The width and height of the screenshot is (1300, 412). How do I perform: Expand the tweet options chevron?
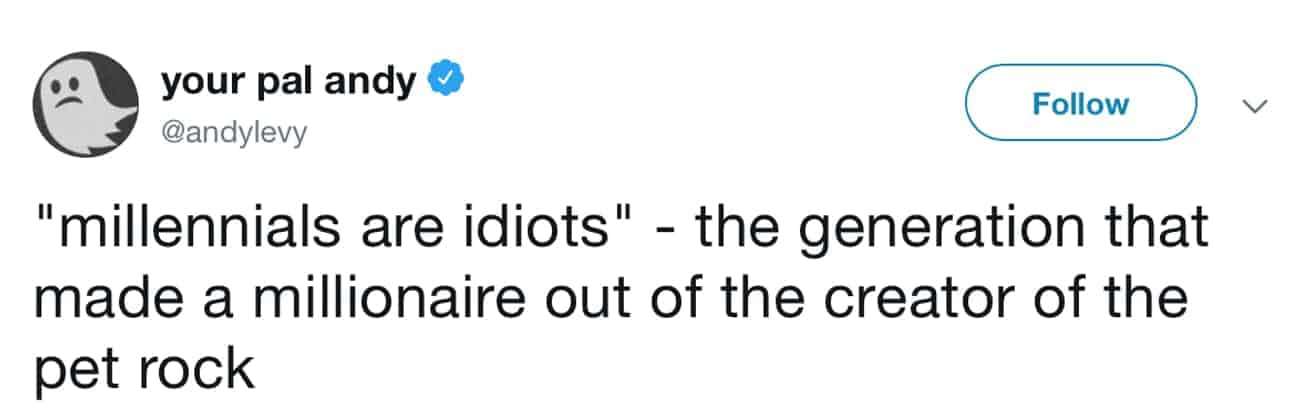[x=1255, y=104]
